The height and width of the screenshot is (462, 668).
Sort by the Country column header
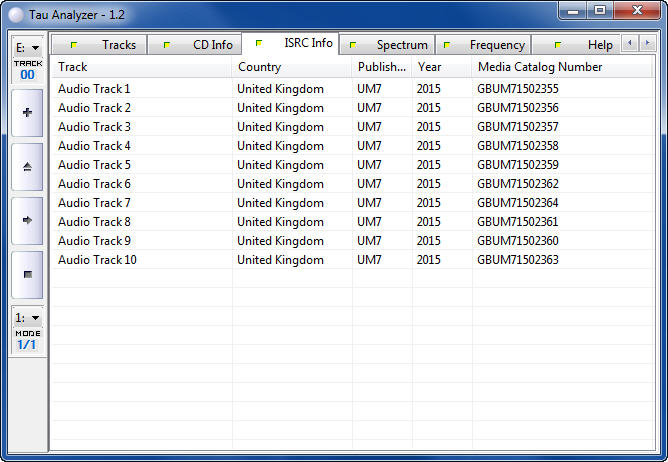point(291,67)
